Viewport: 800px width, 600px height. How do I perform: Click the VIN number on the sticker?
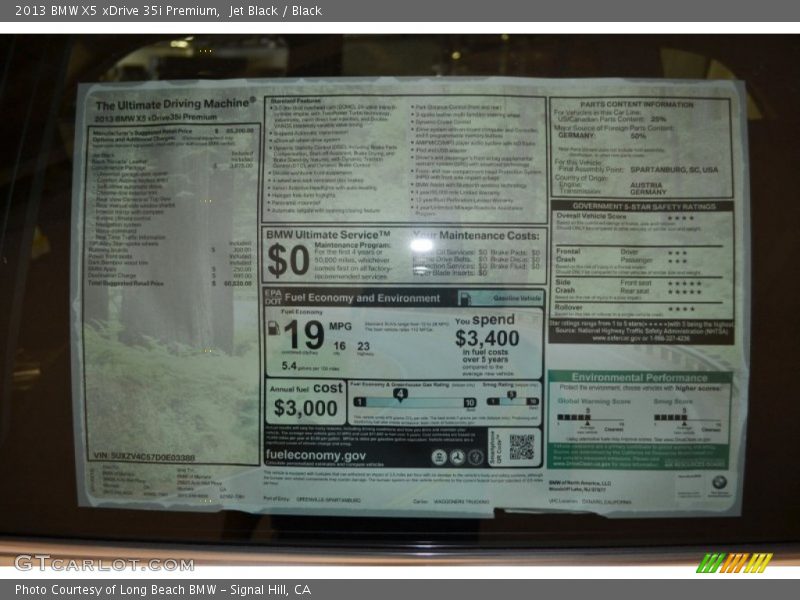(x=144, y=457)
